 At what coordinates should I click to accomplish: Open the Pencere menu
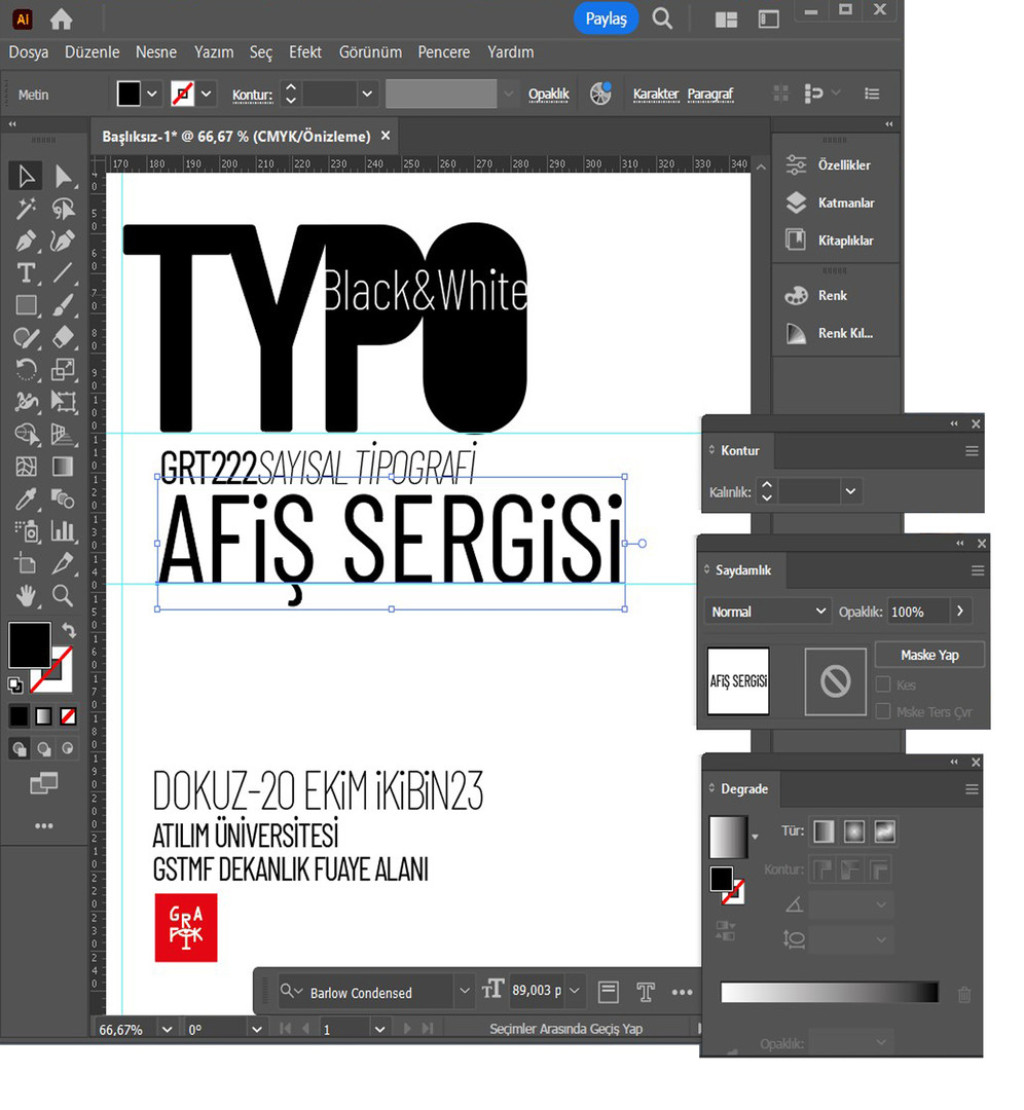coord(443,52)
